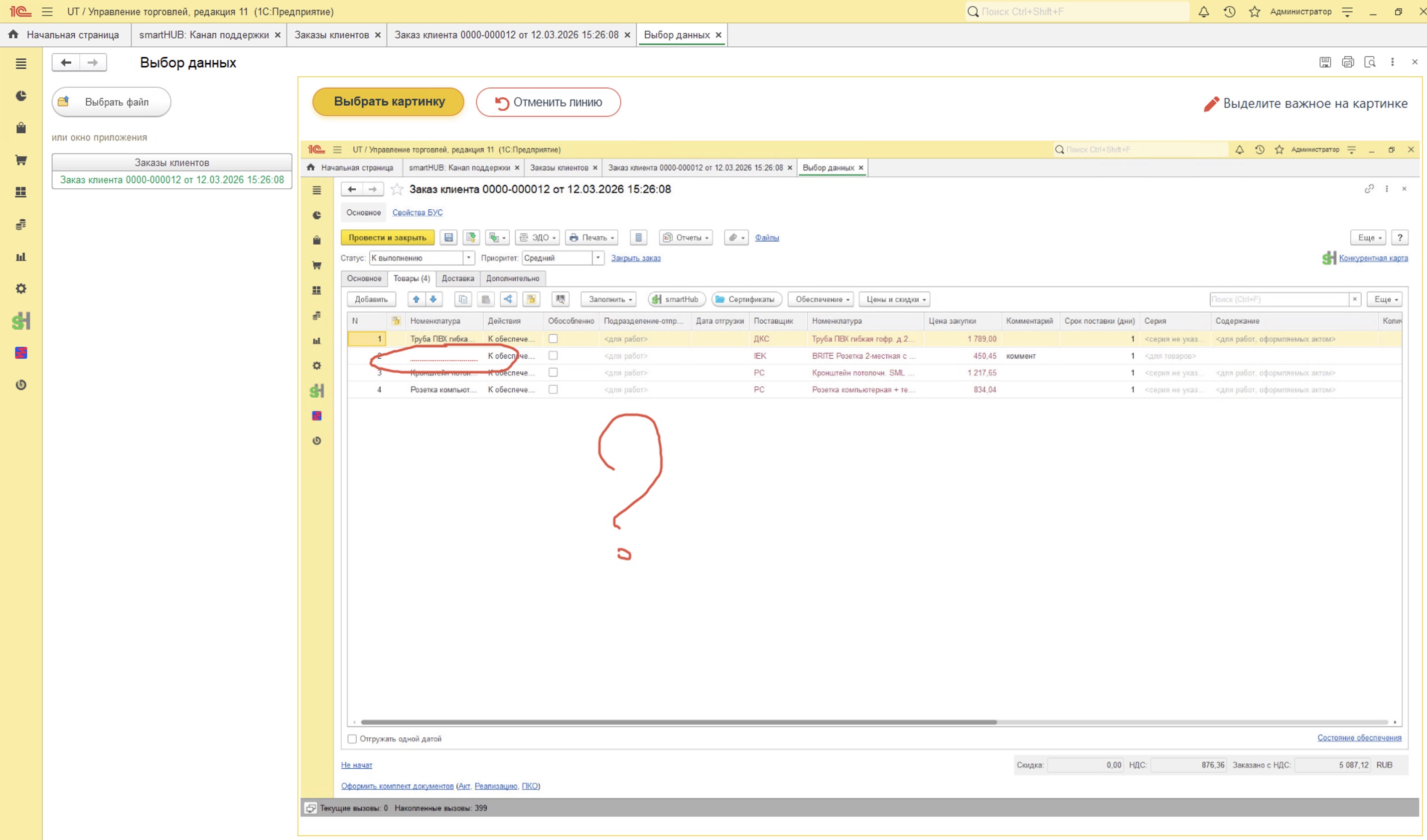
Task: Click the Заказы клиентов list header in the left panel
Action: pyautogui.click(x=171, y=162)
